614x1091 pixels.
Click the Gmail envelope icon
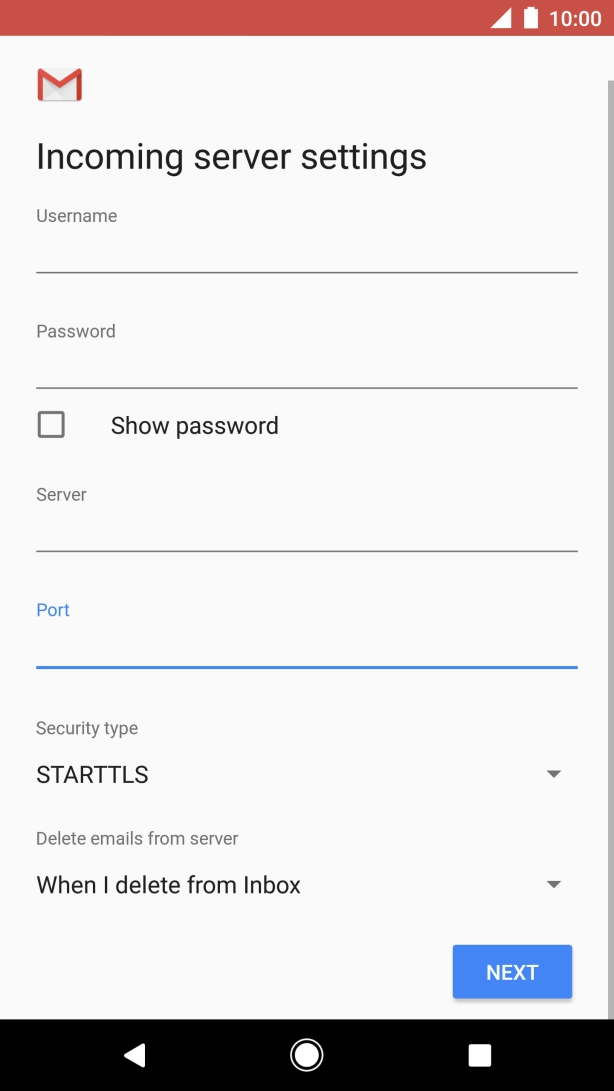point(59,85)
